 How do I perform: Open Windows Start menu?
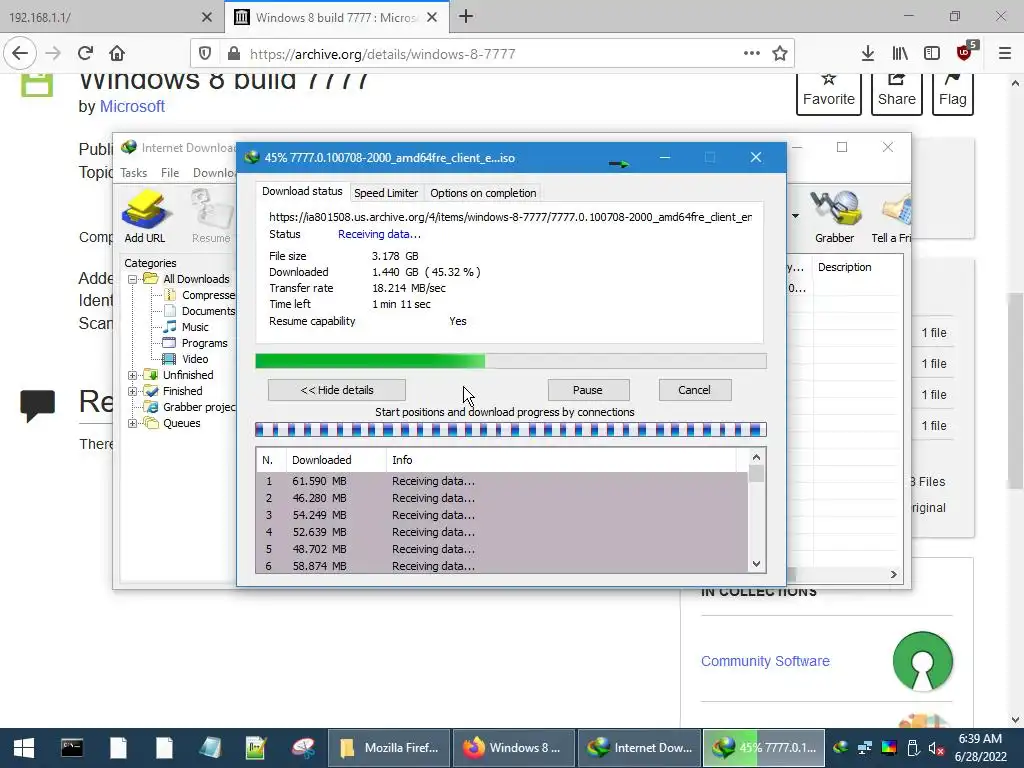(x=24, y=748)
